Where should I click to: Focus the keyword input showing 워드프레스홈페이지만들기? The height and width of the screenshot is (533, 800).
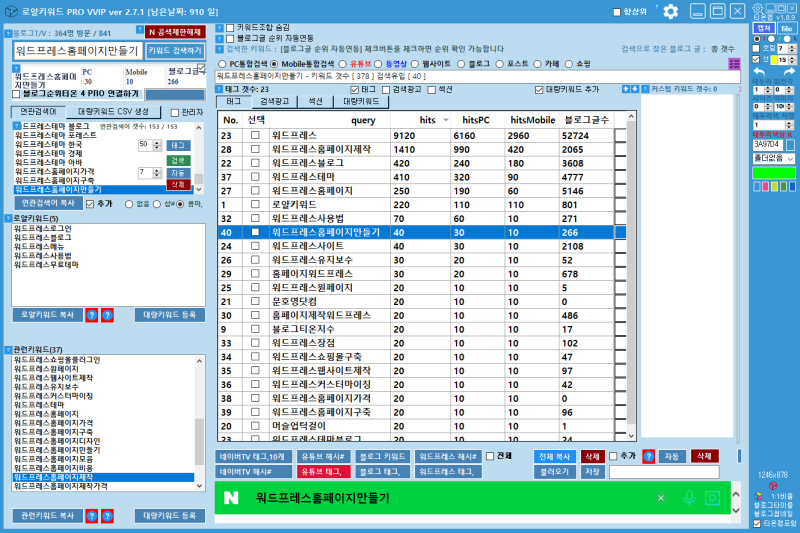[77, 50]
